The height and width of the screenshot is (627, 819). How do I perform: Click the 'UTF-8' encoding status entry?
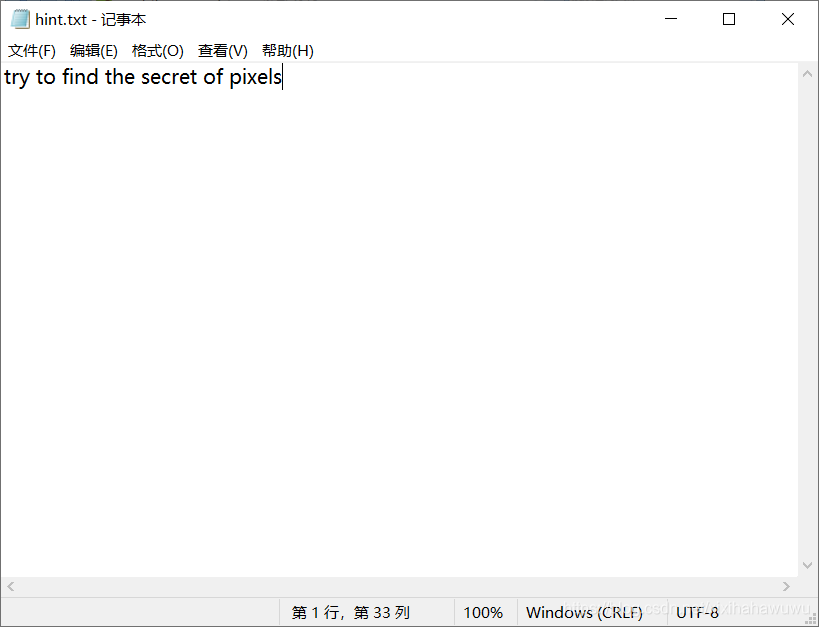[697, 612]
